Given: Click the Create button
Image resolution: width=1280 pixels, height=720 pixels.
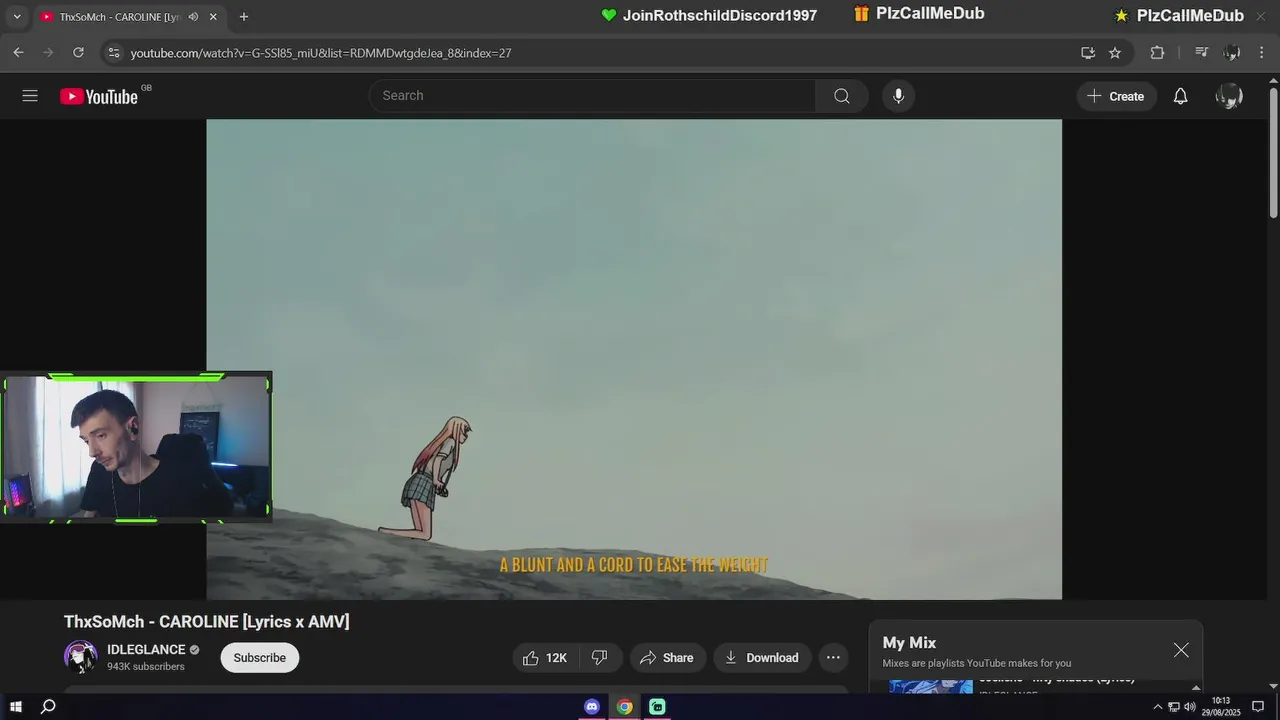Looking at the screenshot, I should pyautogui.click(x=1116, y=96).
